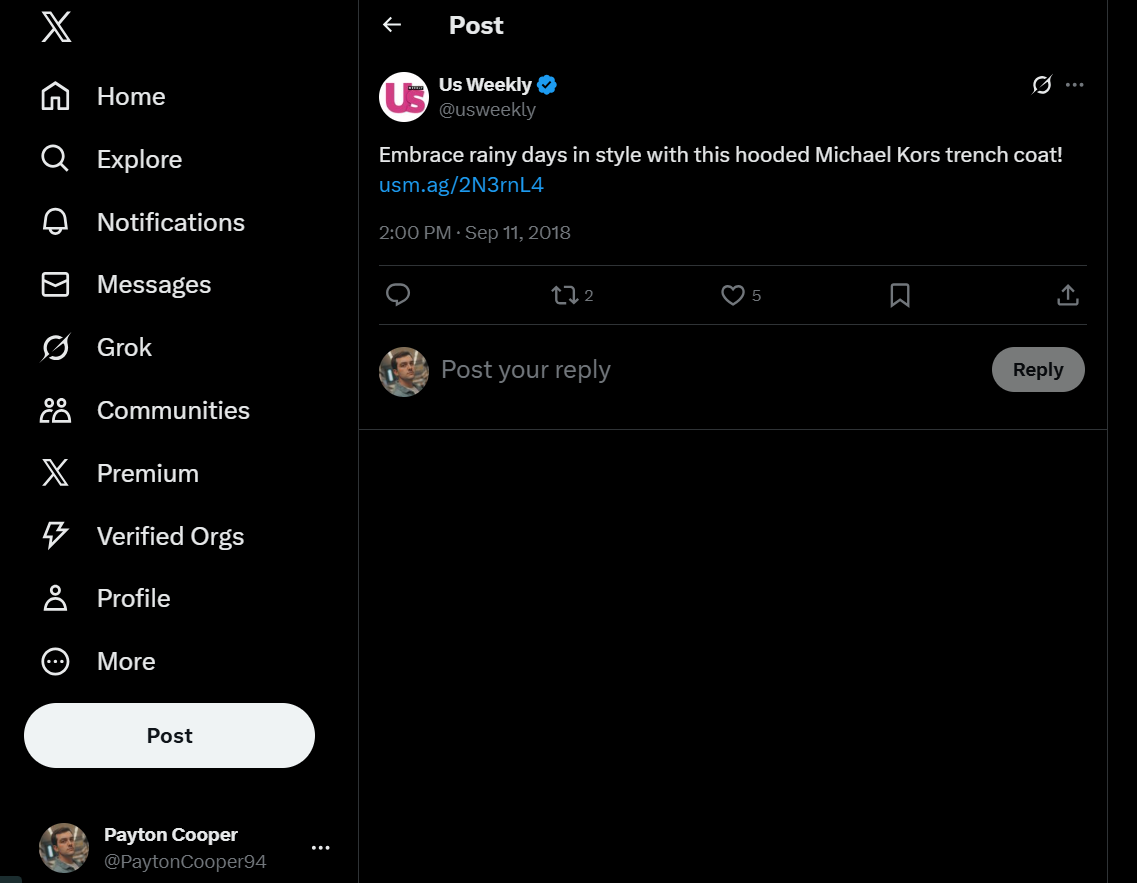This screenshot has width=1137, height=883.
Task: Open Grok actions icon on post
Action: (x=1042, y=85)
